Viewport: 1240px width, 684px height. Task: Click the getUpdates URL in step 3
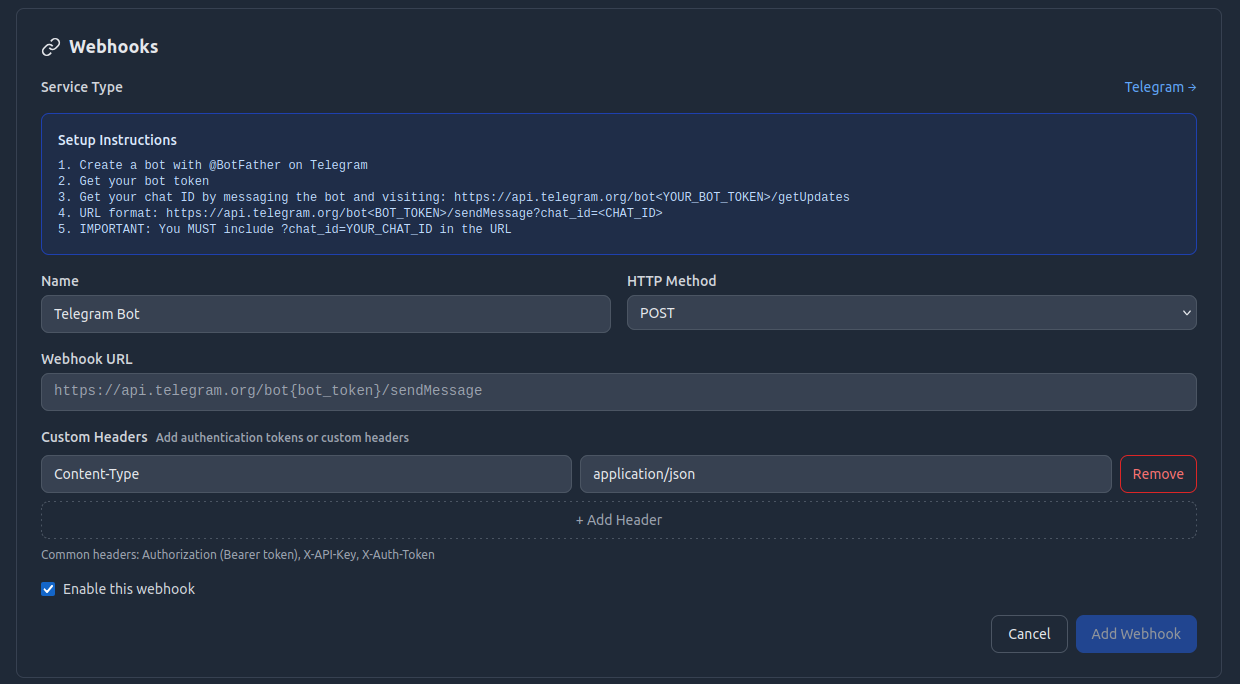[651, 198]
